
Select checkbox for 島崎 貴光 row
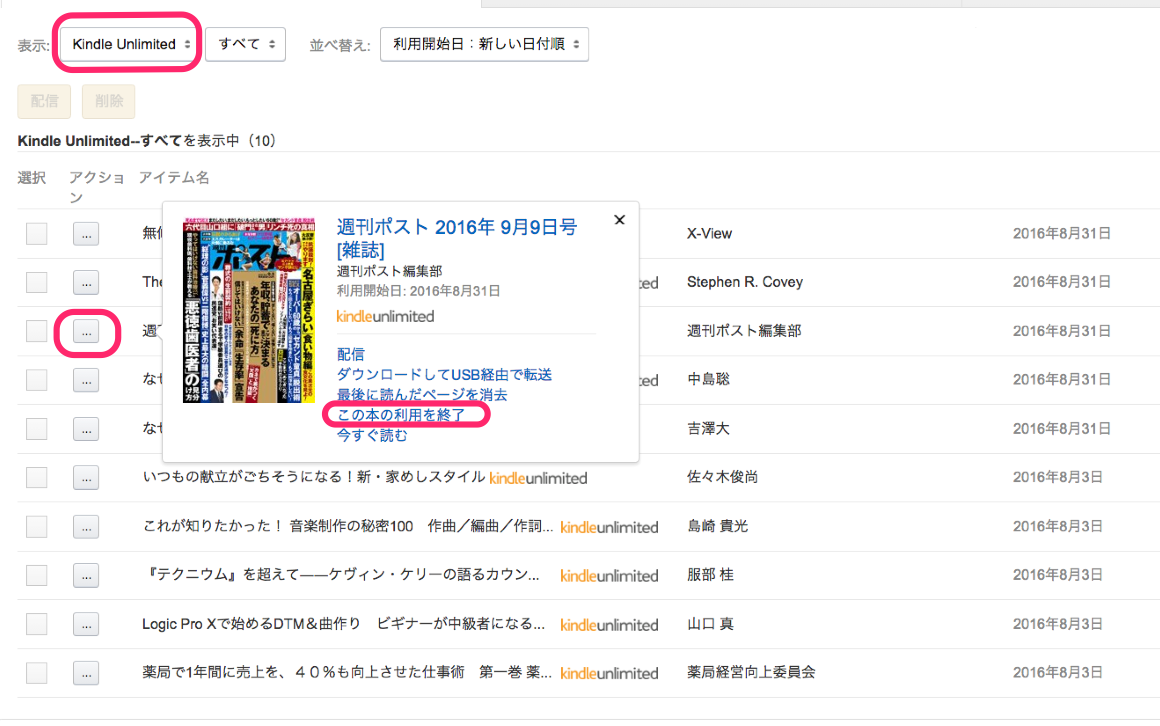36,527
